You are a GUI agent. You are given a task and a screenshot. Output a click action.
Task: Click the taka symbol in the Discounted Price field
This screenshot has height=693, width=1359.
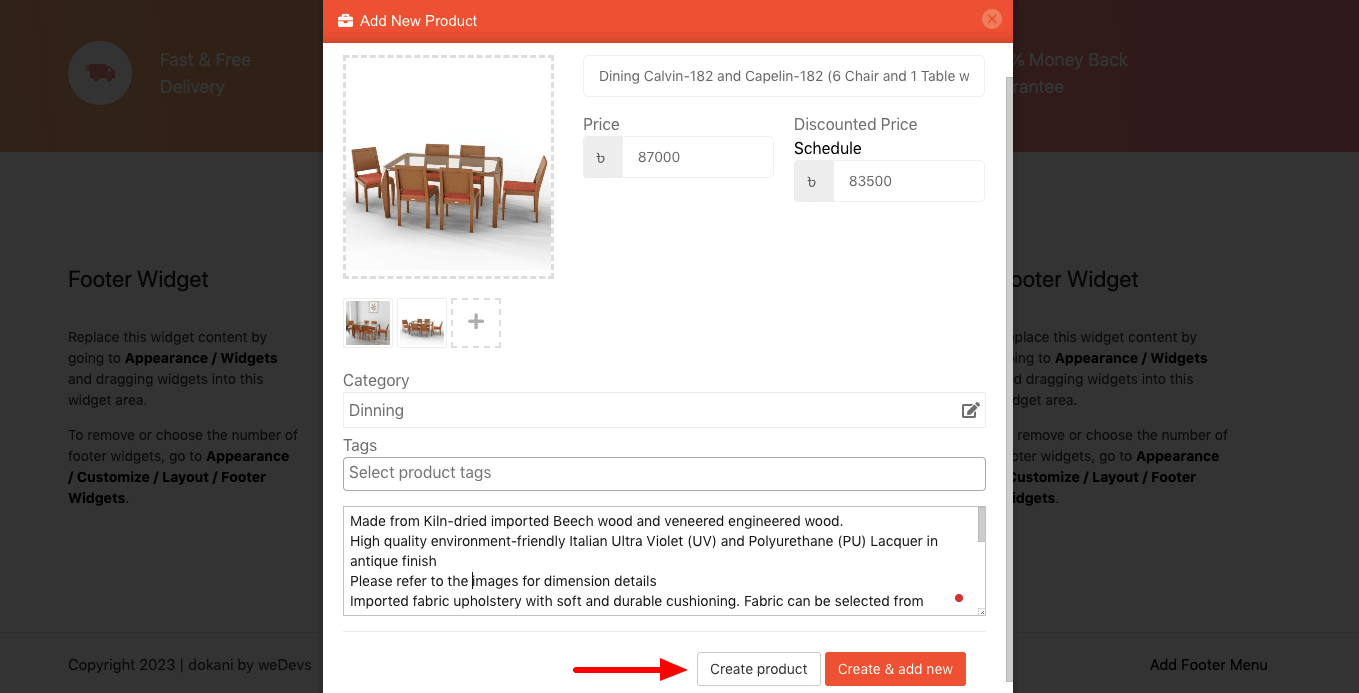[x=813, y=181]
